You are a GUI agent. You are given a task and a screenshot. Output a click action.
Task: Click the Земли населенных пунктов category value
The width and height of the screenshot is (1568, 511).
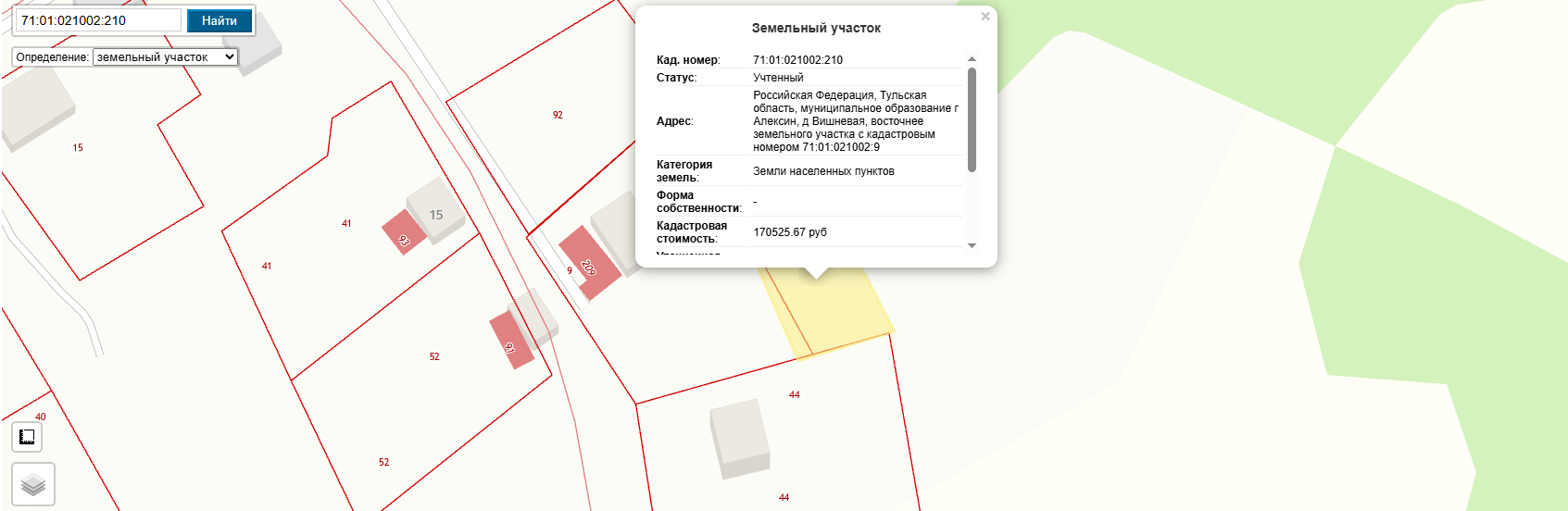823,171
